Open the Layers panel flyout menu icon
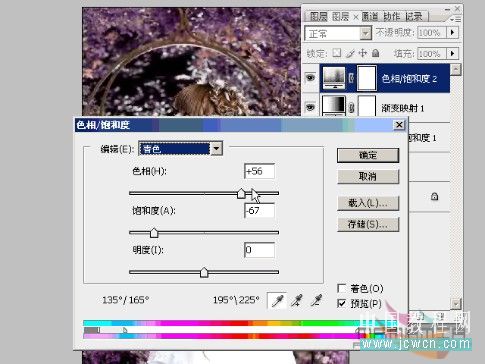Screen dimensions: 485x364 [x=456, y=19]
